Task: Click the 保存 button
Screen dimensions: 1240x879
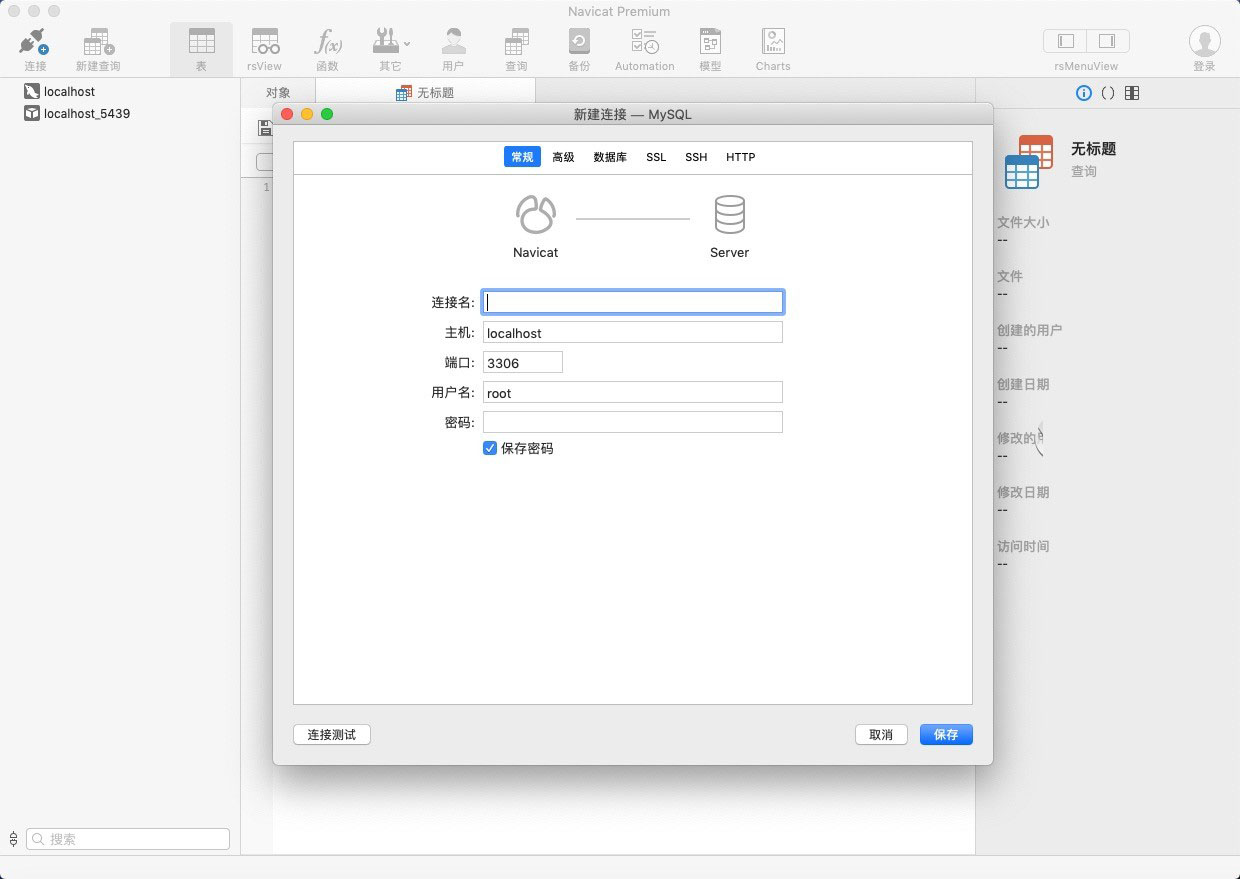Action: [946, 734]
